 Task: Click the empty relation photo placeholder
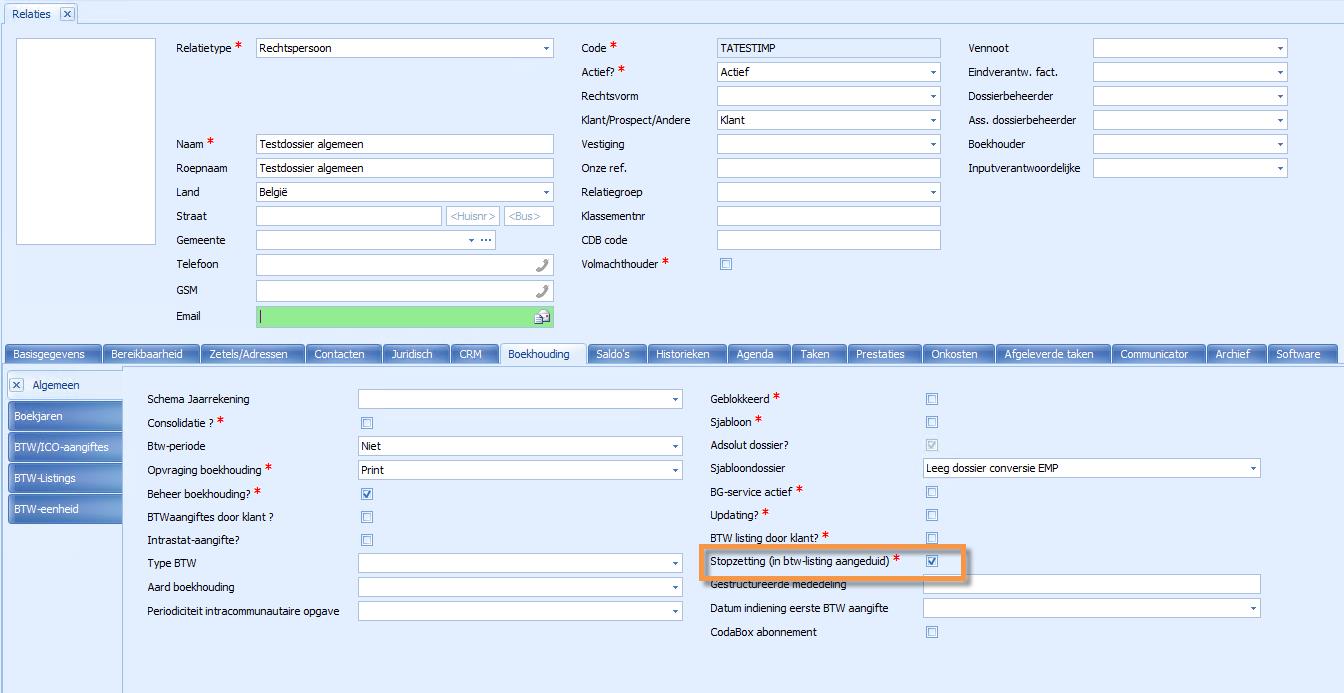86,141
